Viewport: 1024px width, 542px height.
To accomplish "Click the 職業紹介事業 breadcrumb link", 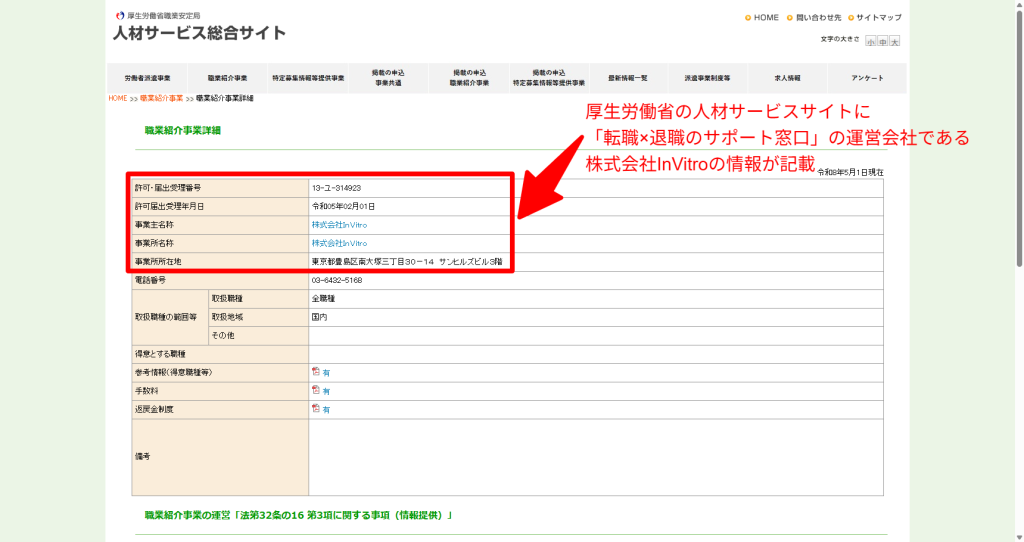I will point(161,99).
